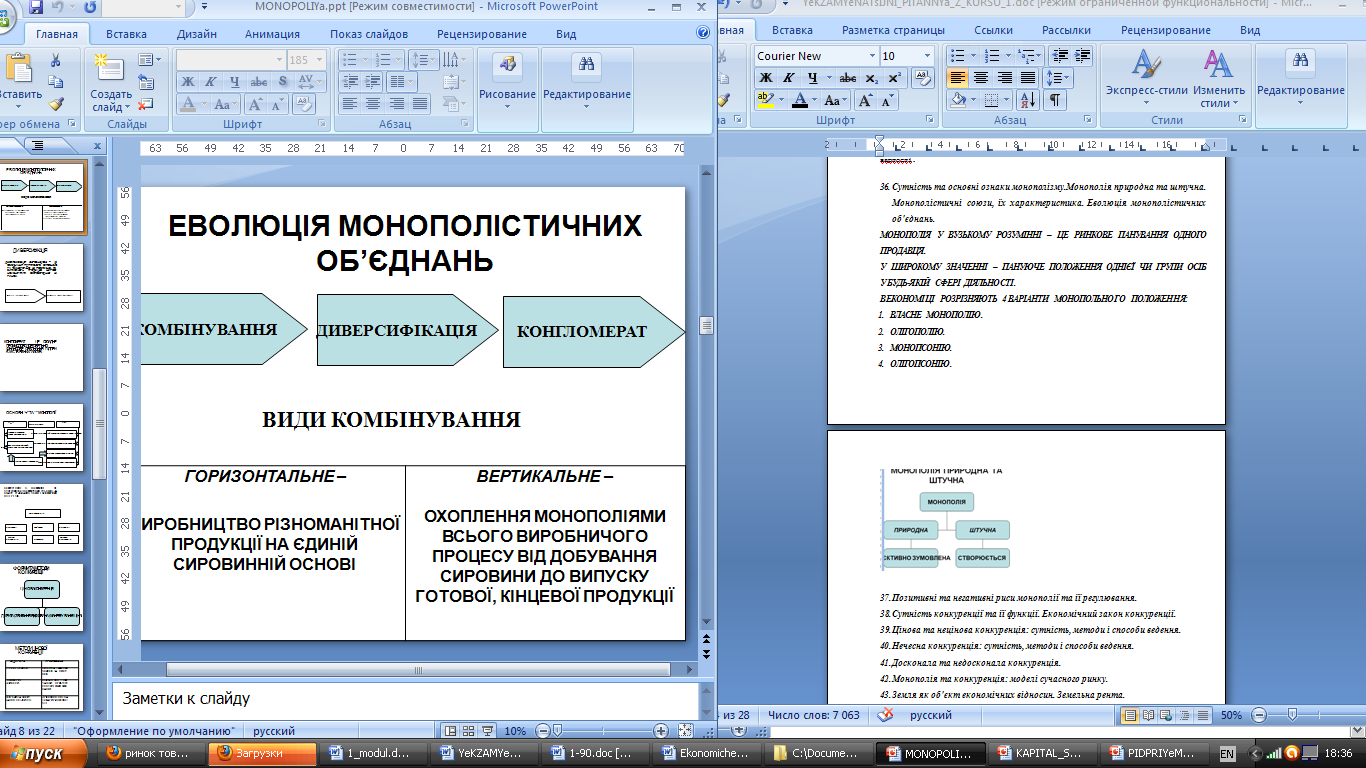The height and width of the screenshot is (768, 1366).
Task: Toggle Underline Ч in Word ribbon
Action: (x=812, y=78)
